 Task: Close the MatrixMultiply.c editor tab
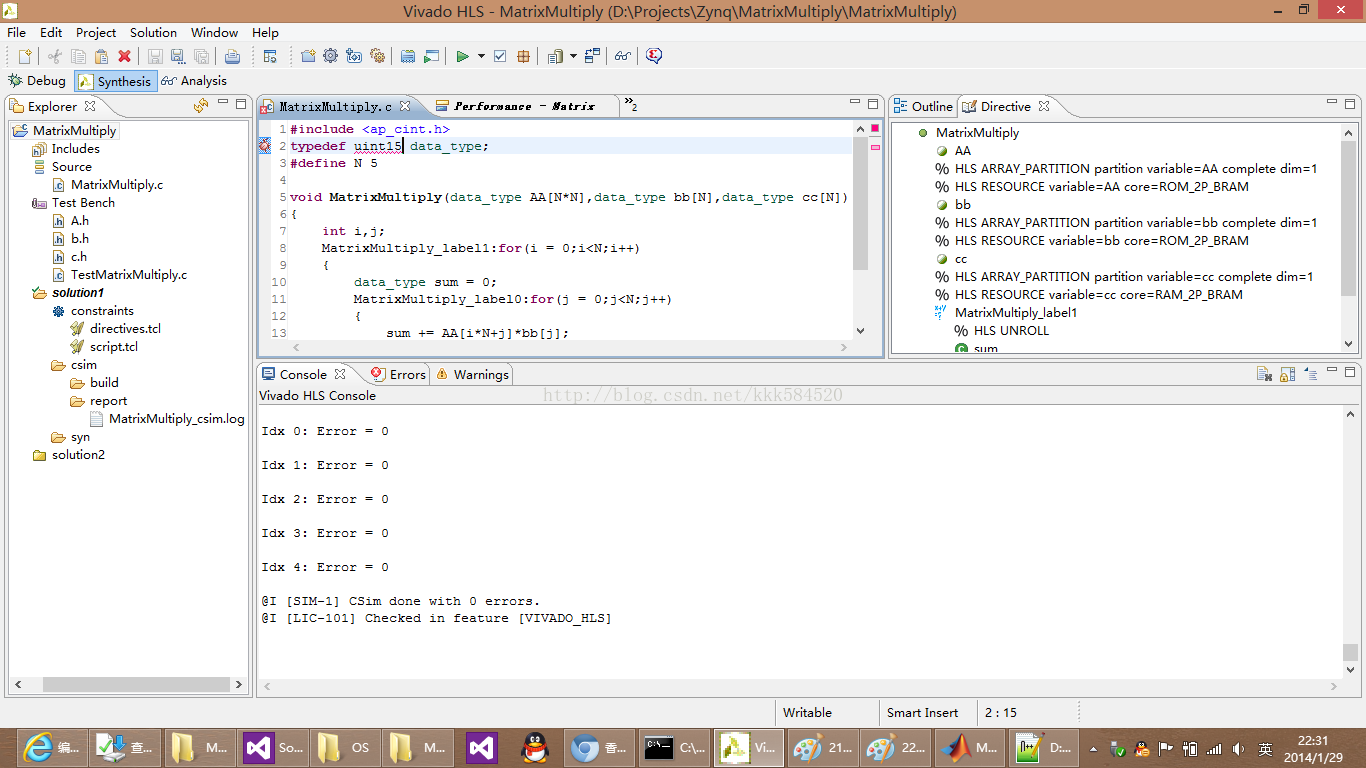pyautogui.click(x=404, y=106)
